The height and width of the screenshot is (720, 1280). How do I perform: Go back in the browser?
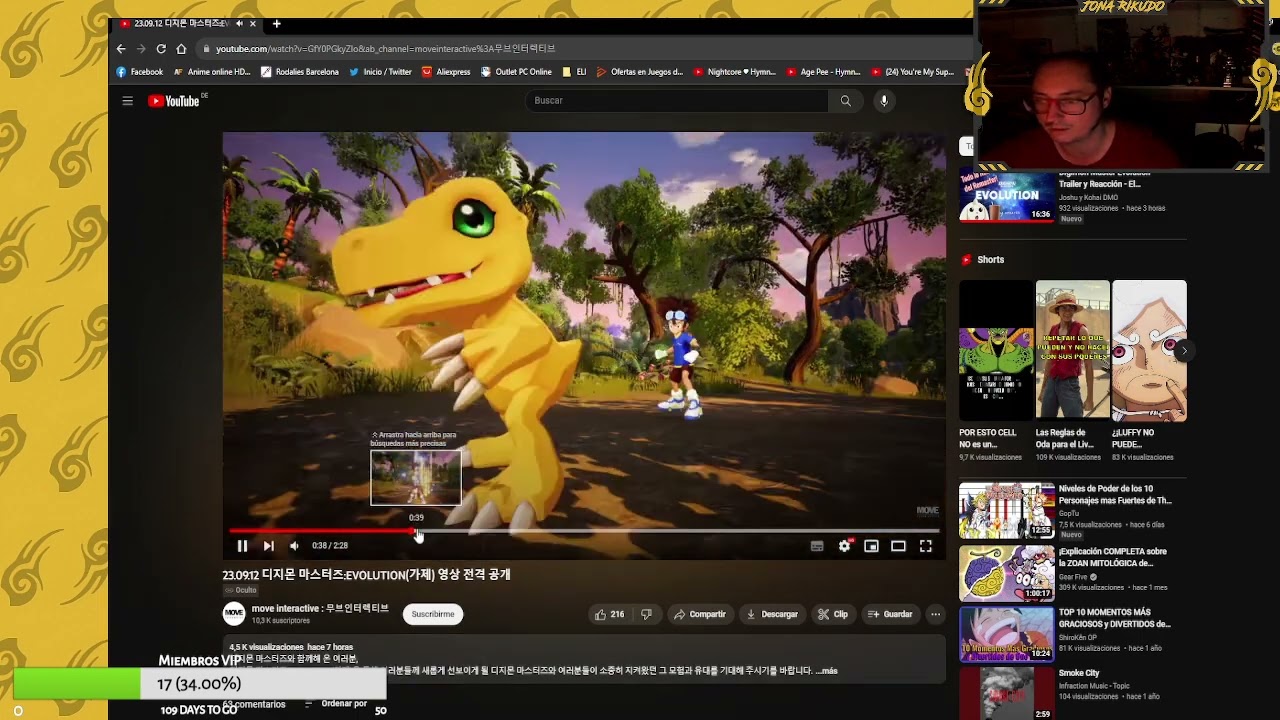121,48
